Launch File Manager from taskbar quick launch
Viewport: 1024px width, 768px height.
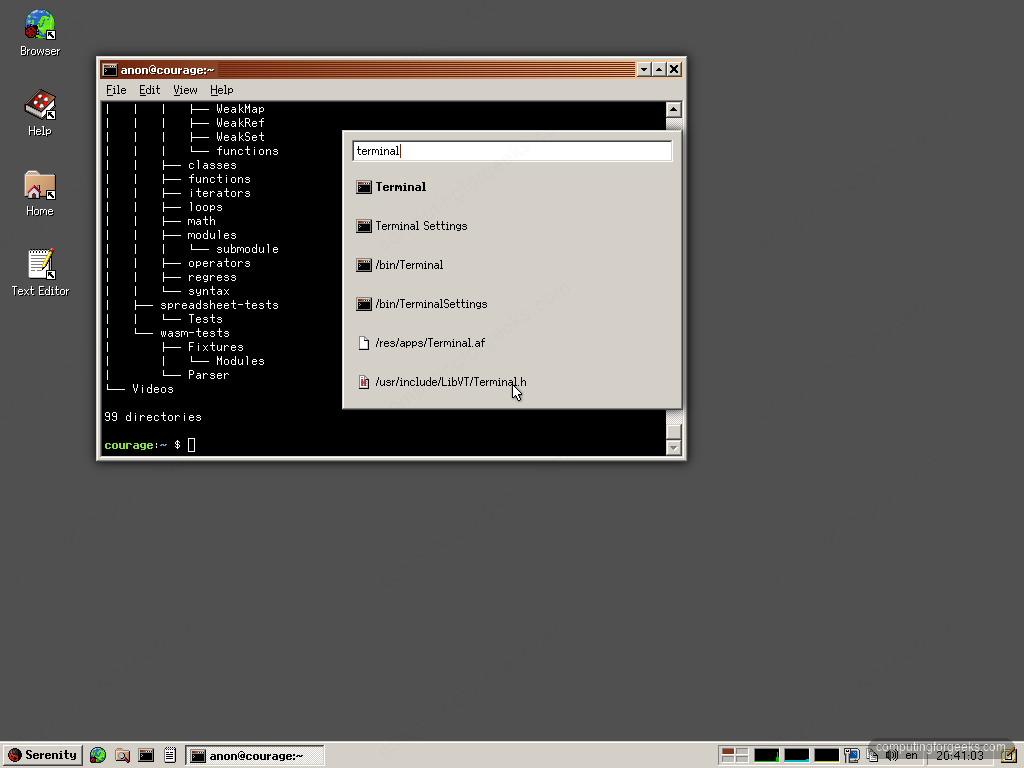122,756
